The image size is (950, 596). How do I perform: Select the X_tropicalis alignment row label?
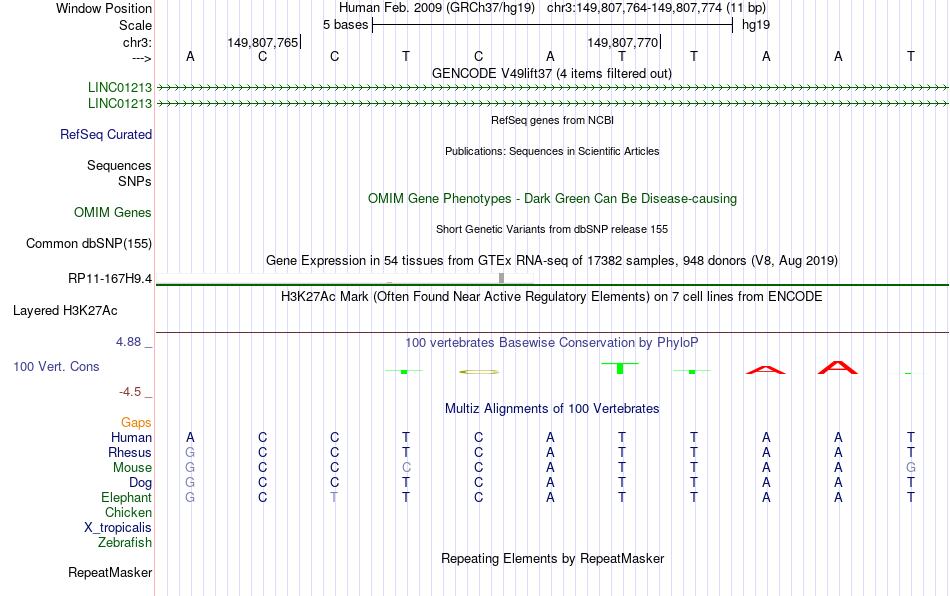pyautogui.click(x=118, y=528)
